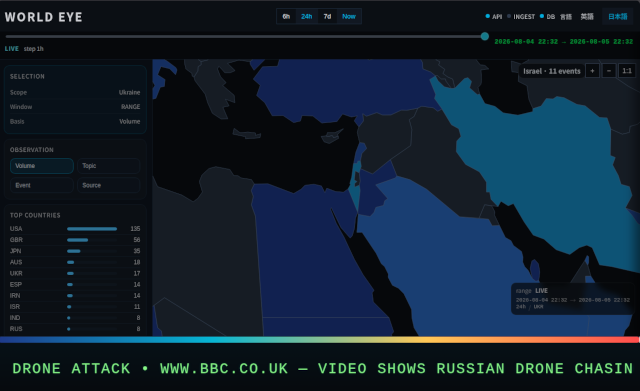Click the DB status indicator
Image resolution: width=640 pixels, height=391 pixels.
(547, 17)
